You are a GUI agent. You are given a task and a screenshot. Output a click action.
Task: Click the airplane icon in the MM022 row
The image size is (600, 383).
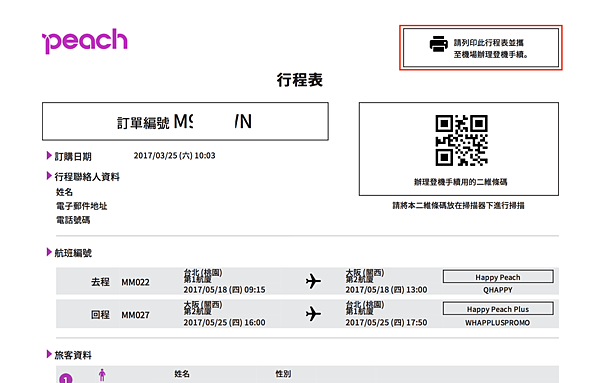pos(313,281)
